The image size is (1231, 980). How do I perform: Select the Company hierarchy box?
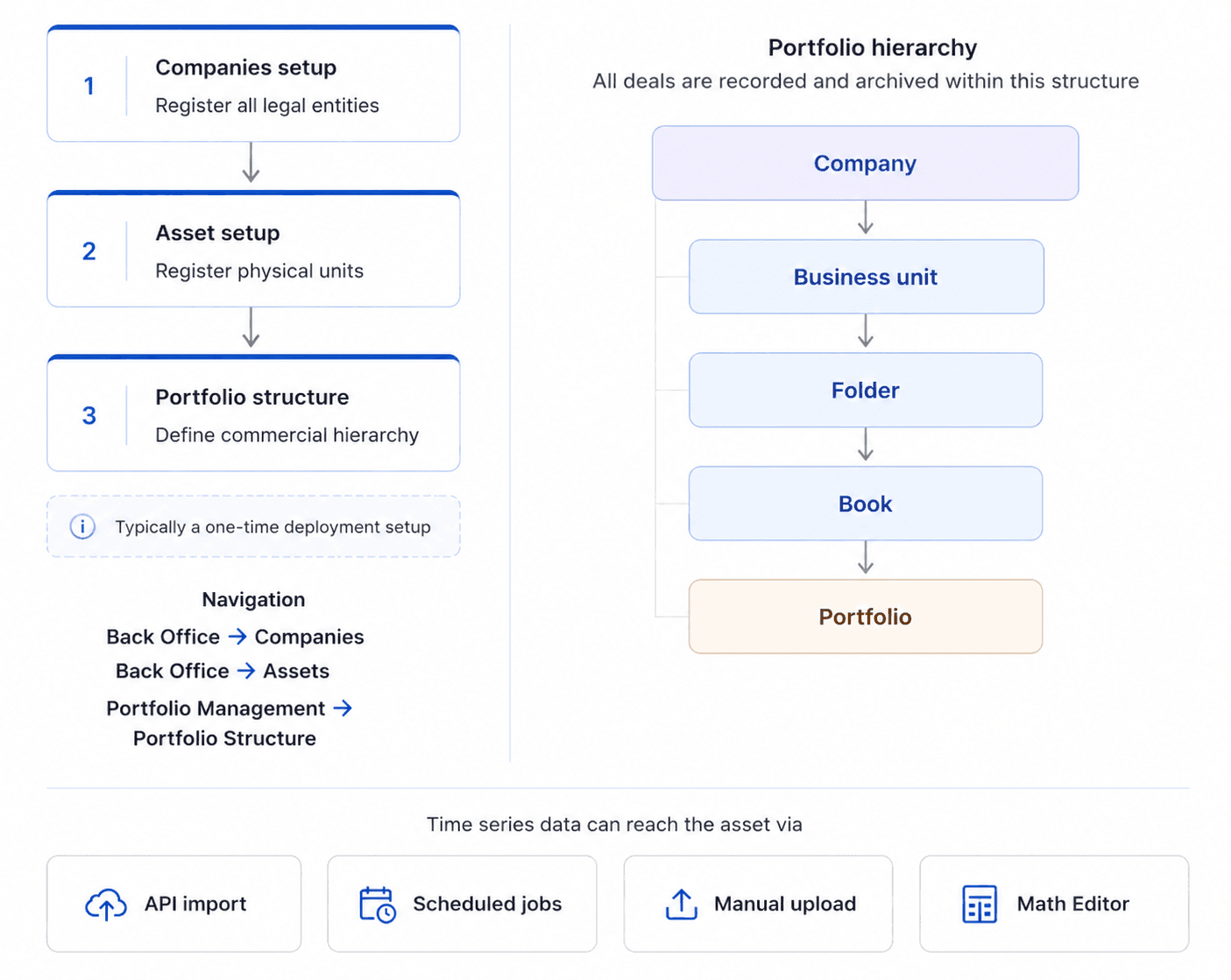[x=866, y=163]
